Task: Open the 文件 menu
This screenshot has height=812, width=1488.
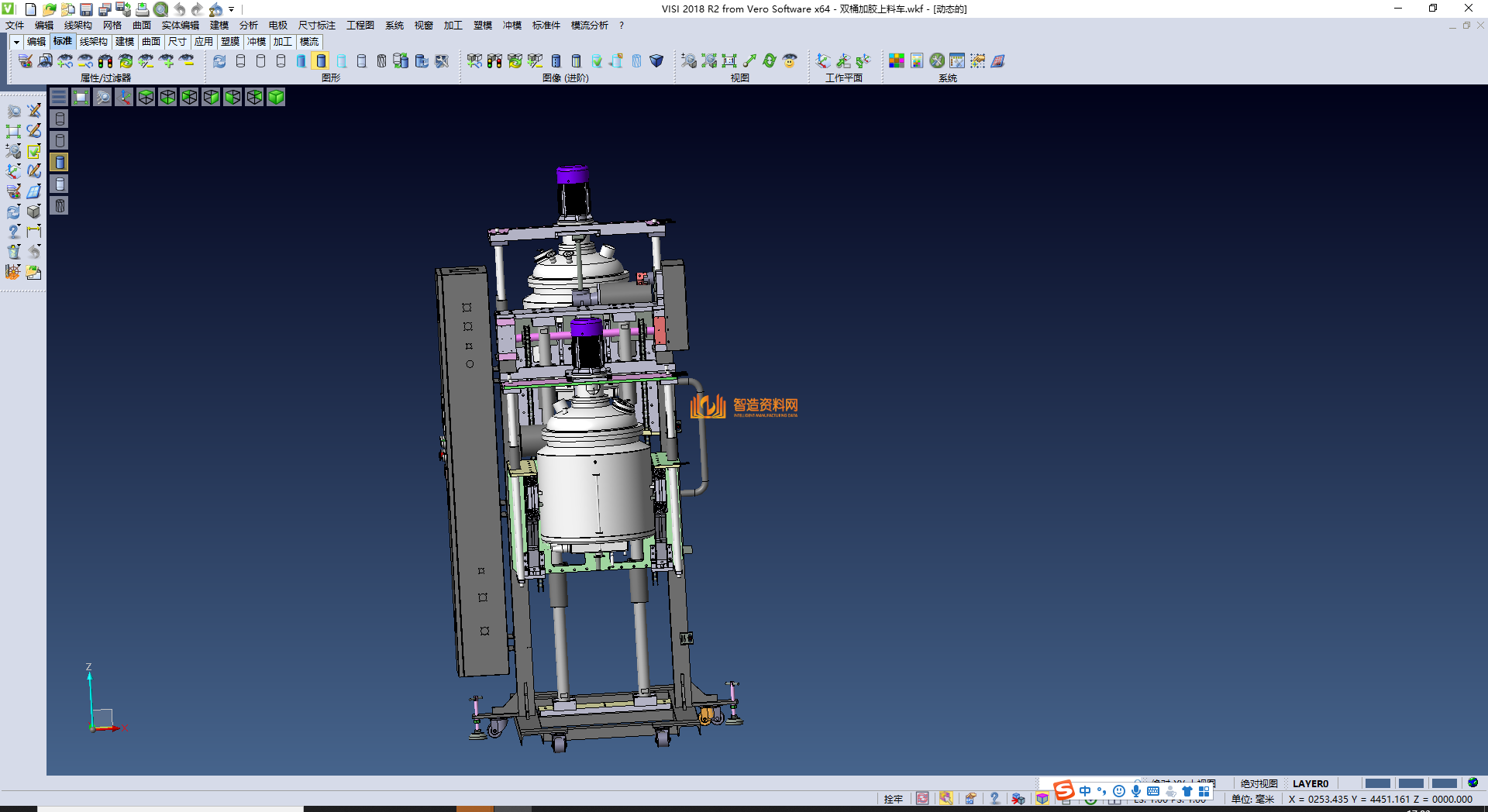Action: [x=15, y=26]
